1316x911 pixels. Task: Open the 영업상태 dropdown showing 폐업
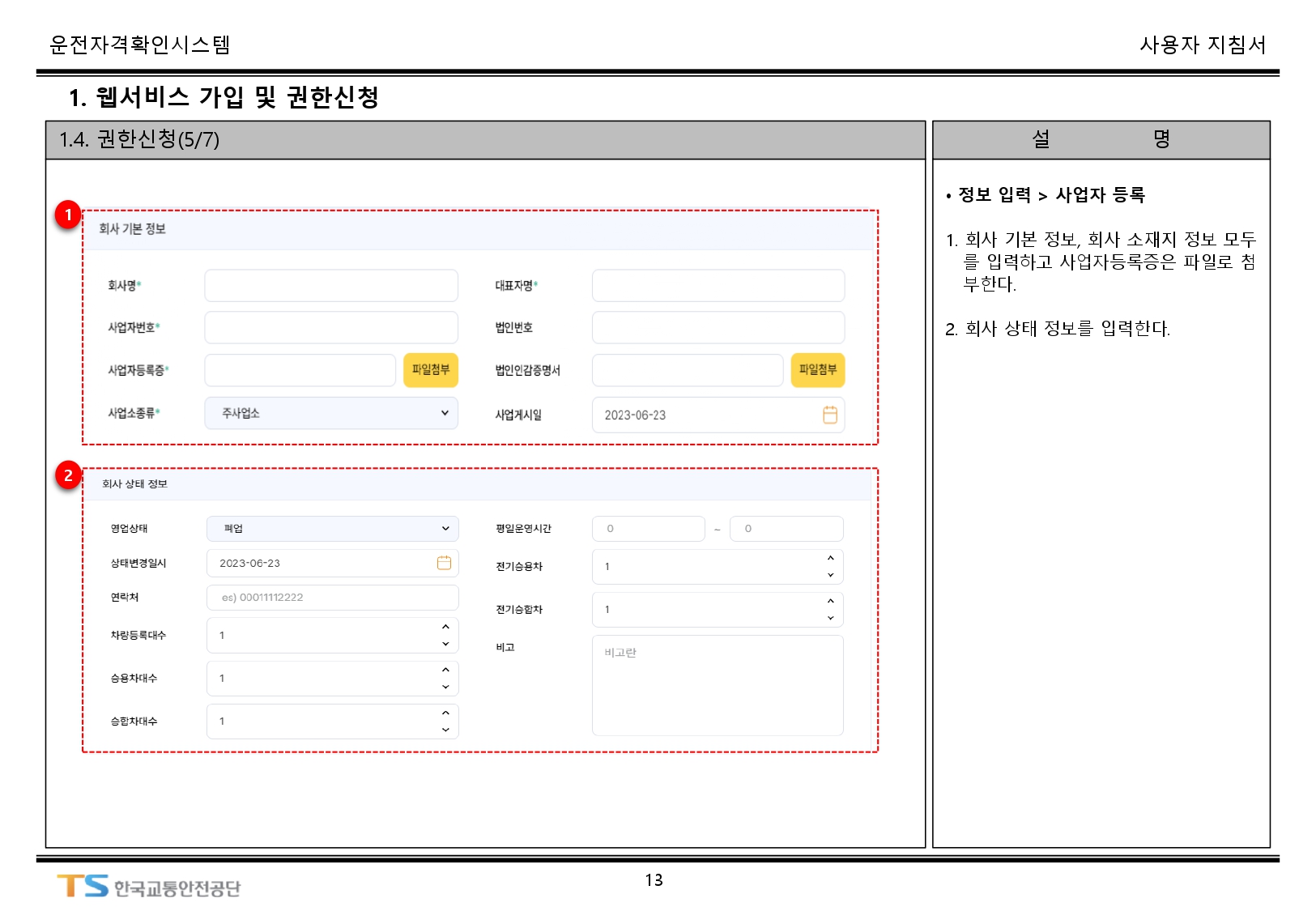pyautogui.click(x=333, y=529)
